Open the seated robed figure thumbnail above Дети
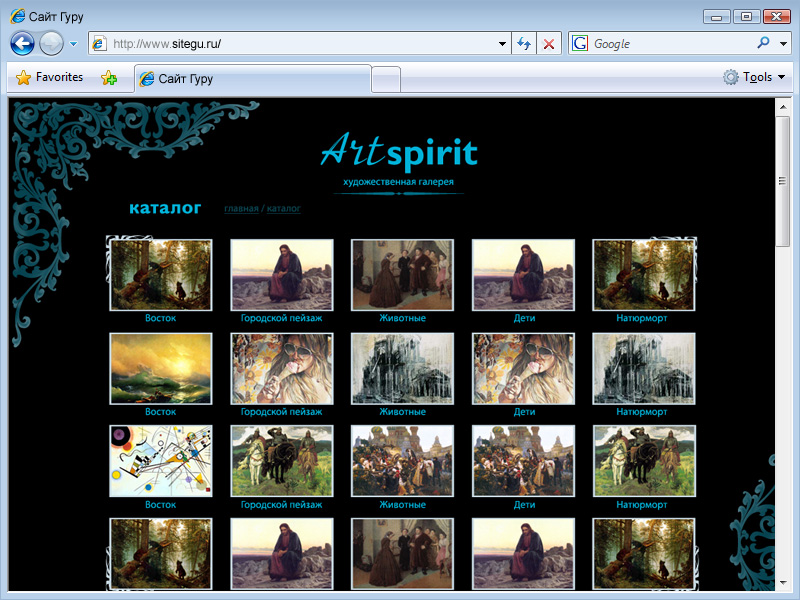 [523, 275]
